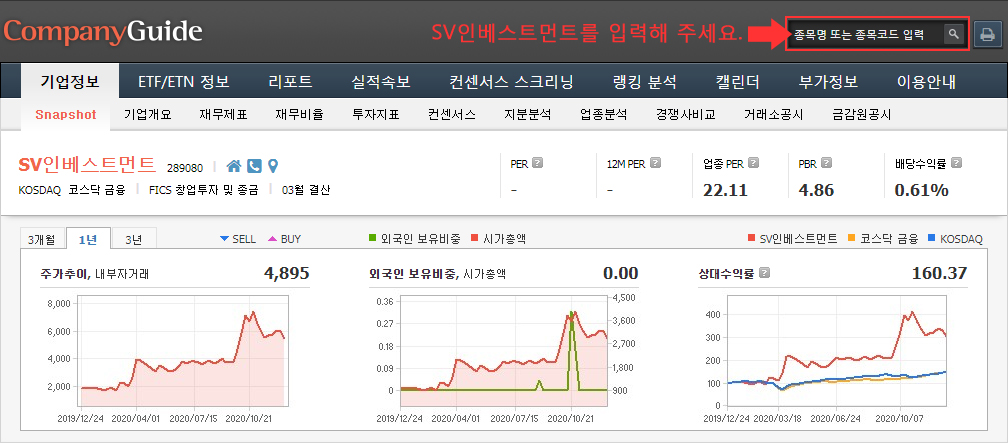This screenshot has height=443, width=1008.
Task: Click the help icon next to 업종 PER
Action: click(753, 163)
